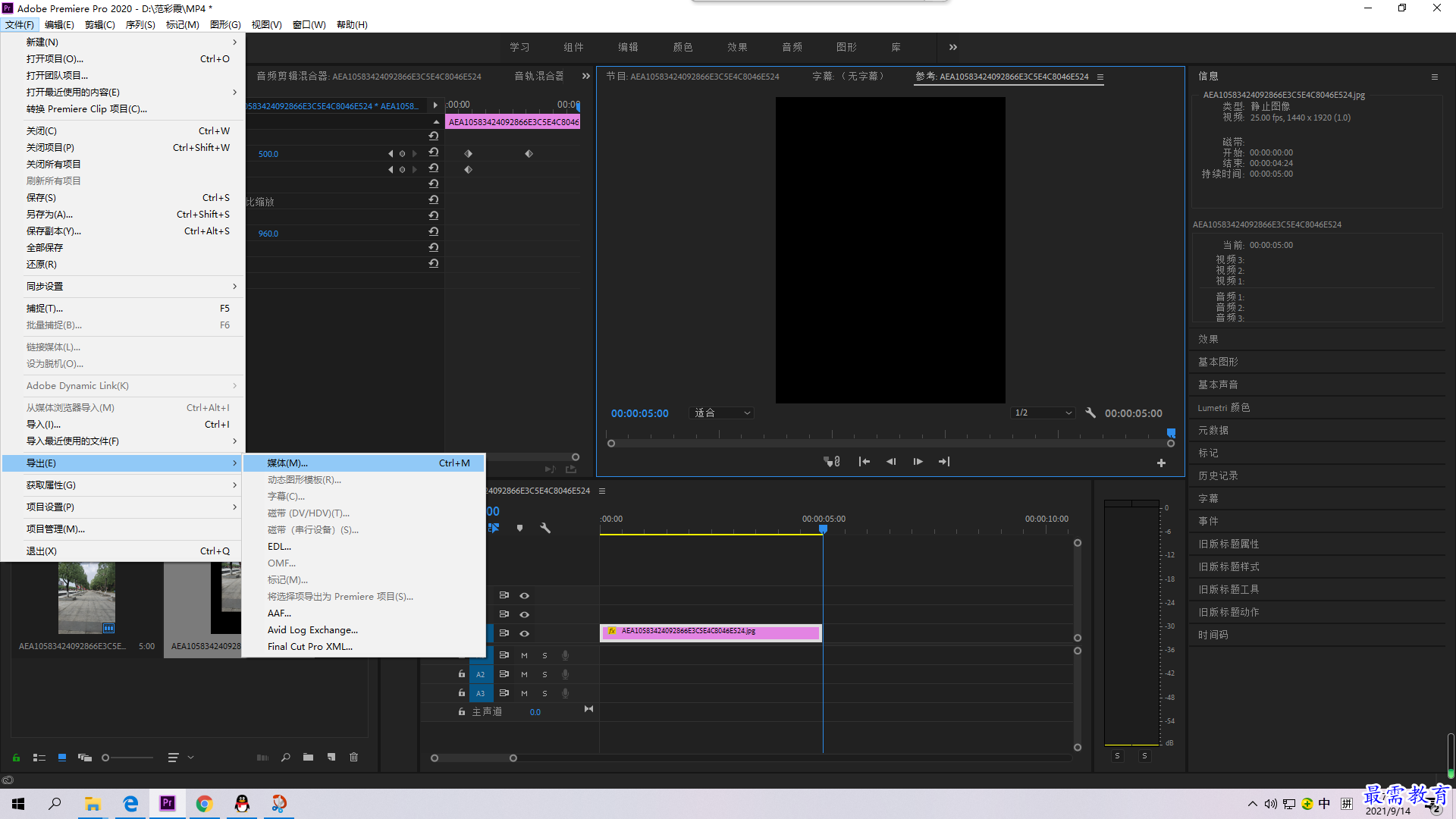Reset the 500.0 parameter with its reset arrow
Image resolution: width=1456 pixels, height=819 pixels.
tap(433, 152)
